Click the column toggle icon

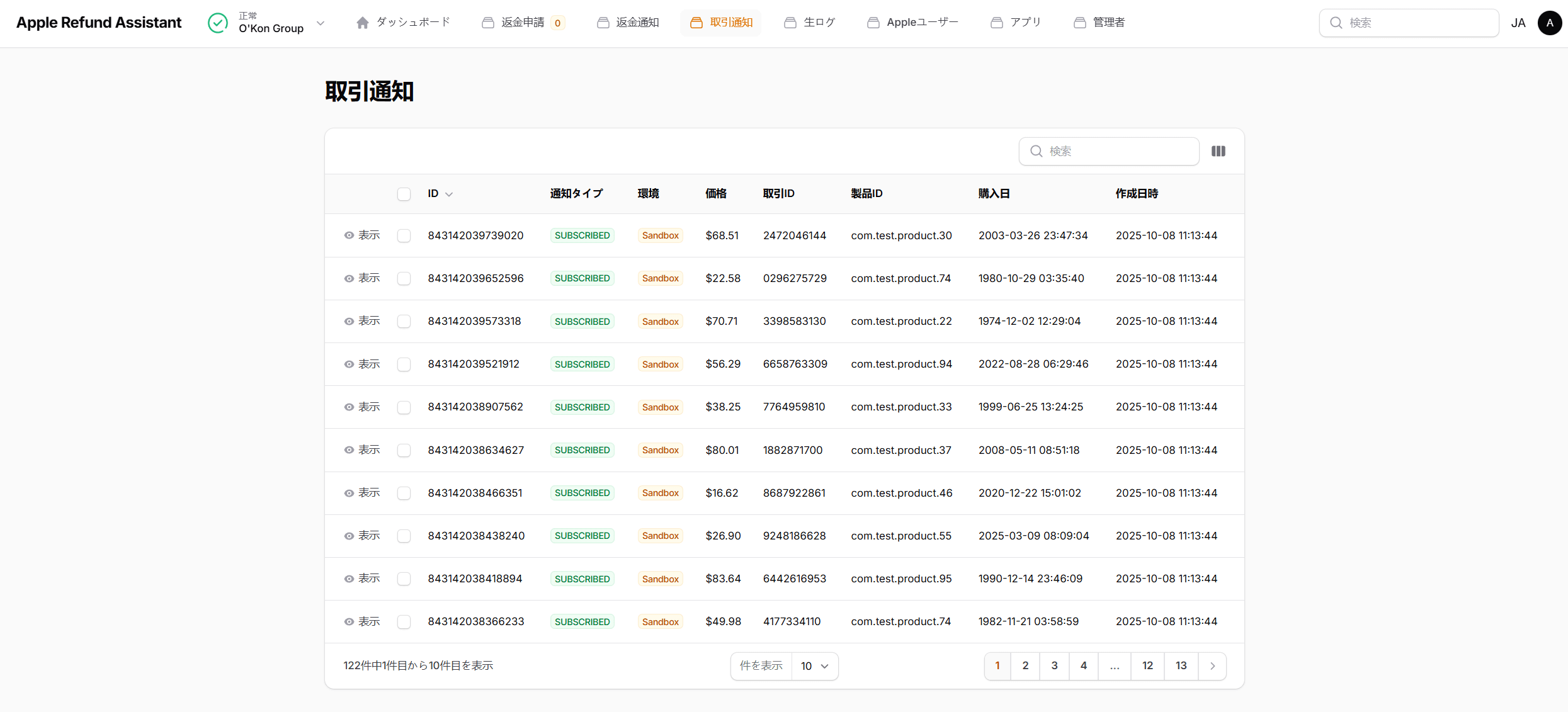[1218, 151]
